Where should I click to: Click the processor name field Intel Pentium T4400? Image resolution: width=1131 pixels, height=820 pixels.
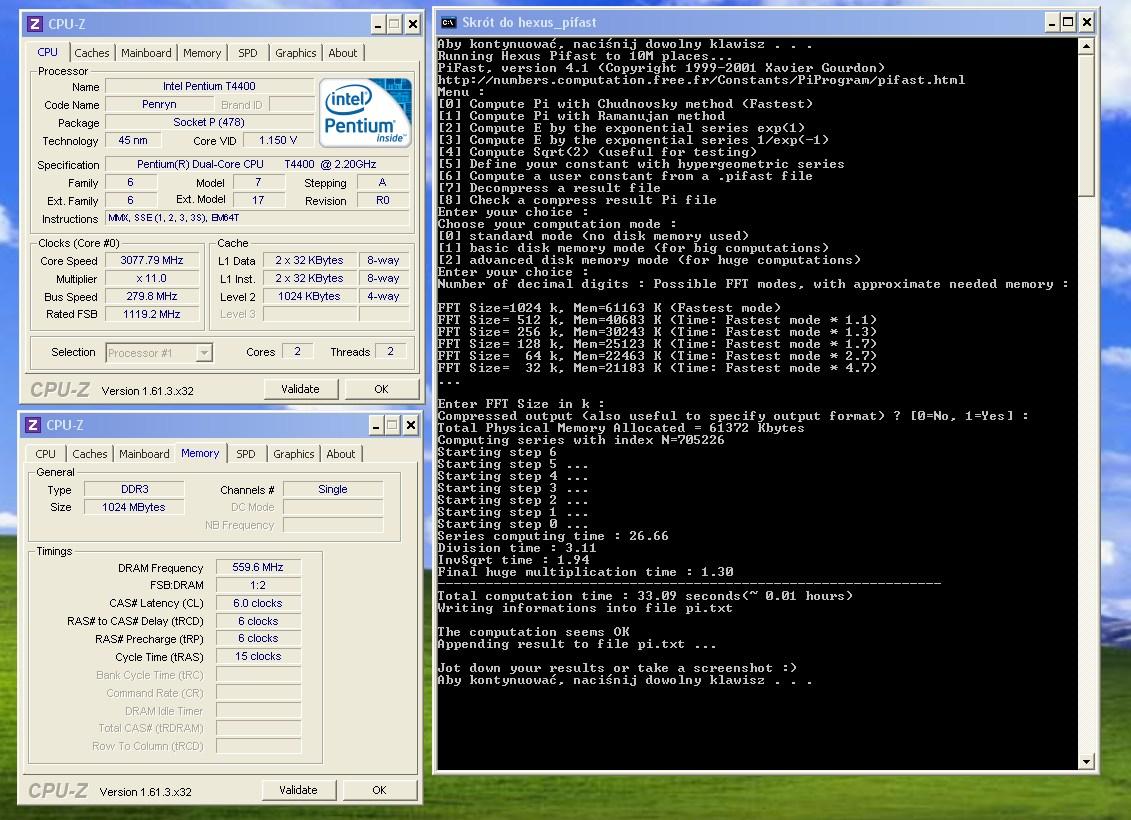pos(209,86)
